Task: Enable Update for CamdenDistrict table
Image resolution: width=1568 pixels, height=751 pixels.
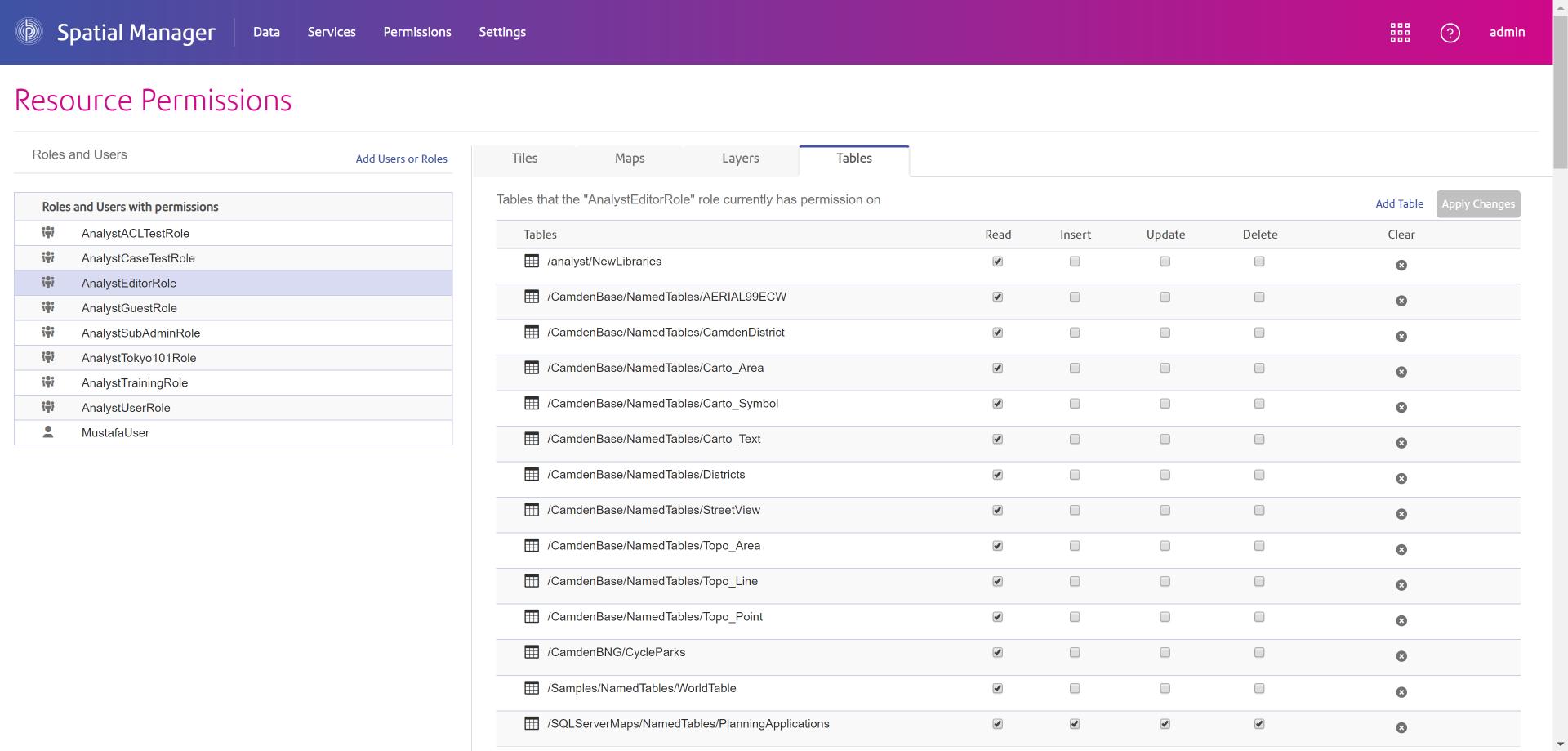Action: (x=1165, y=333)
